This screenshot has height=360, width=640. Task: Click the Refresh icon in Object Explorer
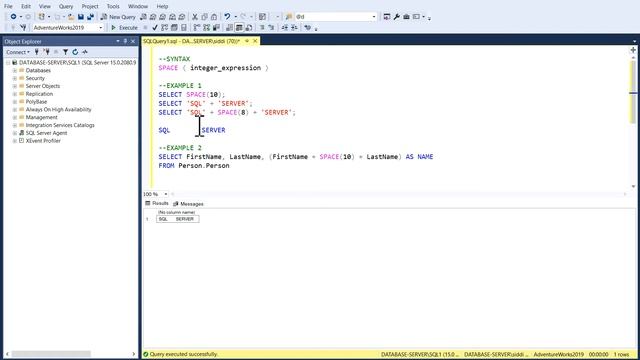(x=75, y=52)
